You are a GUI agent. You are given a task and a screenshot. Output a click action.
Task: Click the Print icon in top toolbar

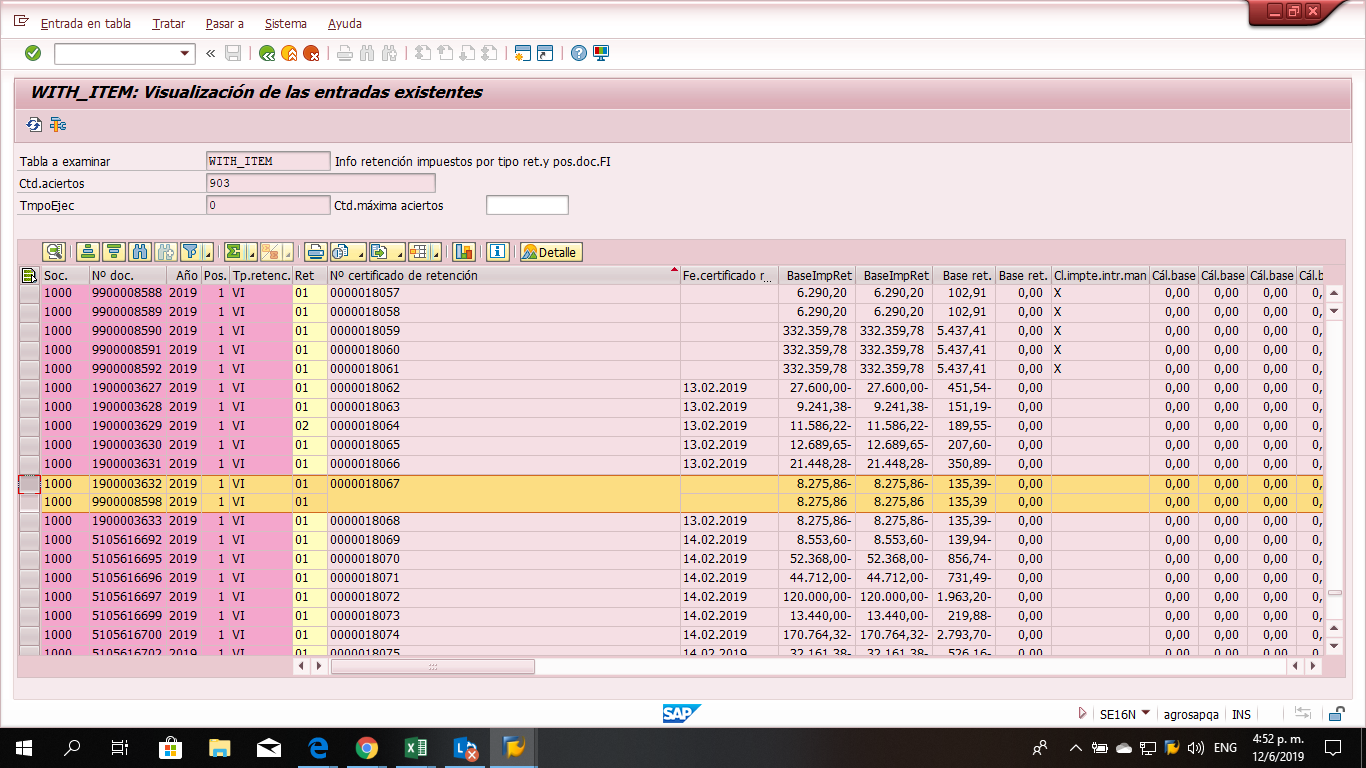pos(345,53)
